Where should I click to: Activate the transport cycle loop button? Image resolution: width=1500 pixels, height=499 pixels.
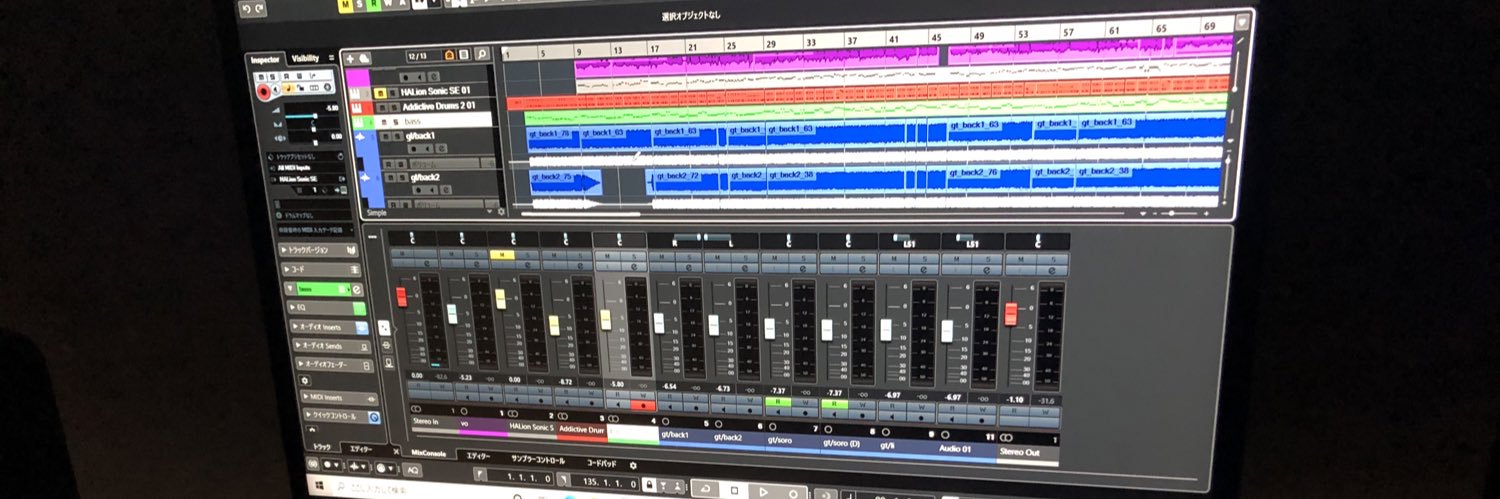coord(706,490)
